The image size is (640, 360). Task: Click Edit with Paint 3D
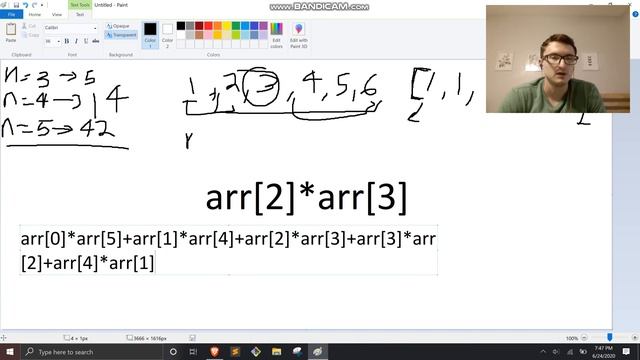click(299, 35)
